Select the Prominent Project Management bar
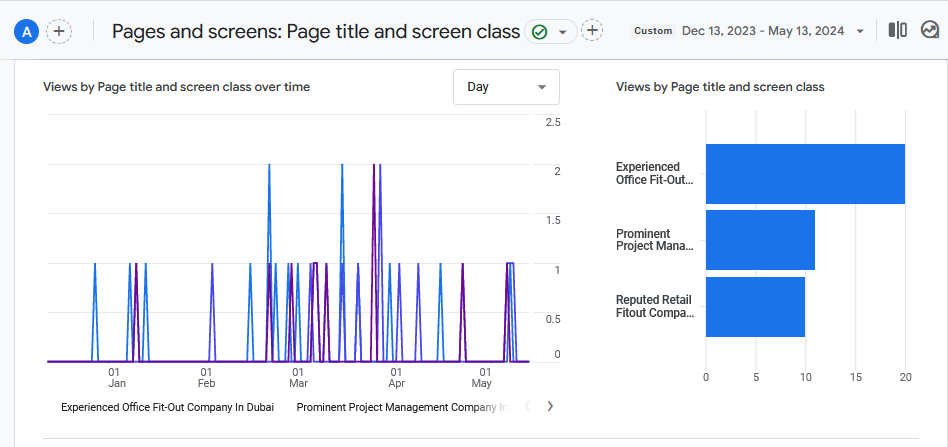The width and height of the screenshot is (948, 447). coord(760,240)
